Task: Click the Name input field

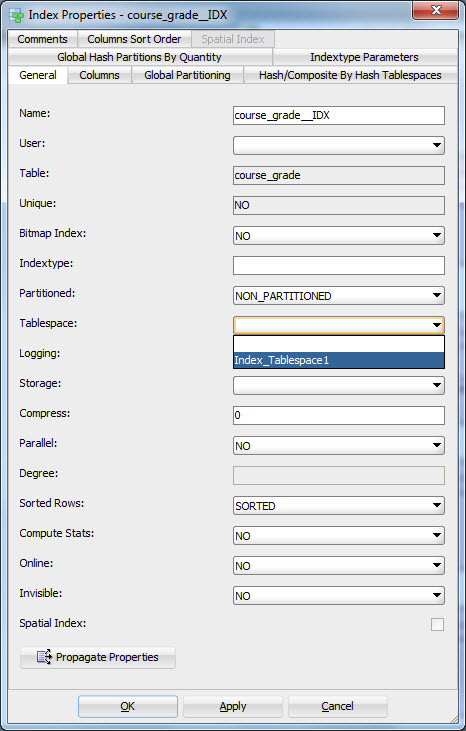Action: point(339,116)
